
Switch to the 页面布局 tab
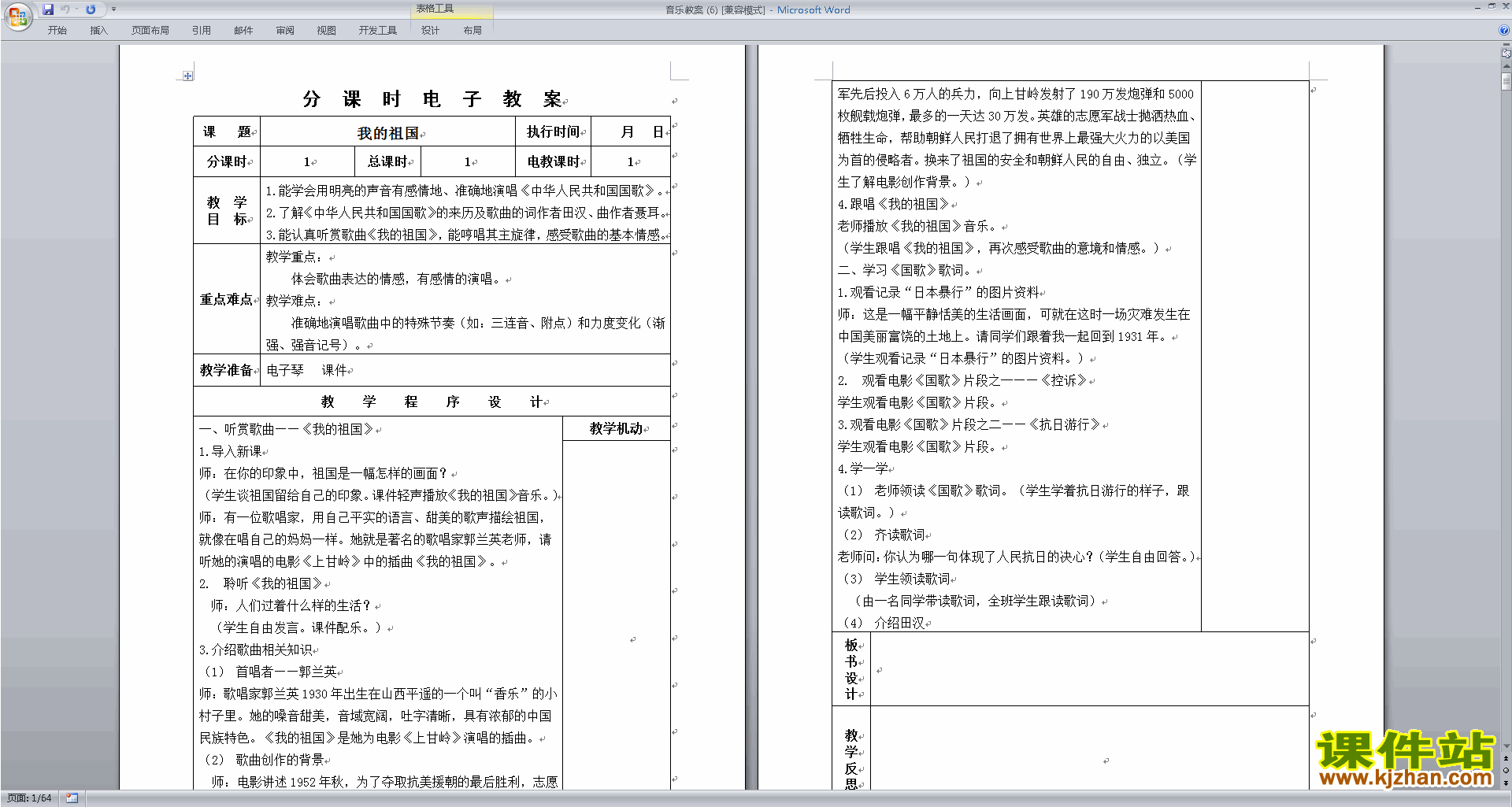click(x=150, y=30)
